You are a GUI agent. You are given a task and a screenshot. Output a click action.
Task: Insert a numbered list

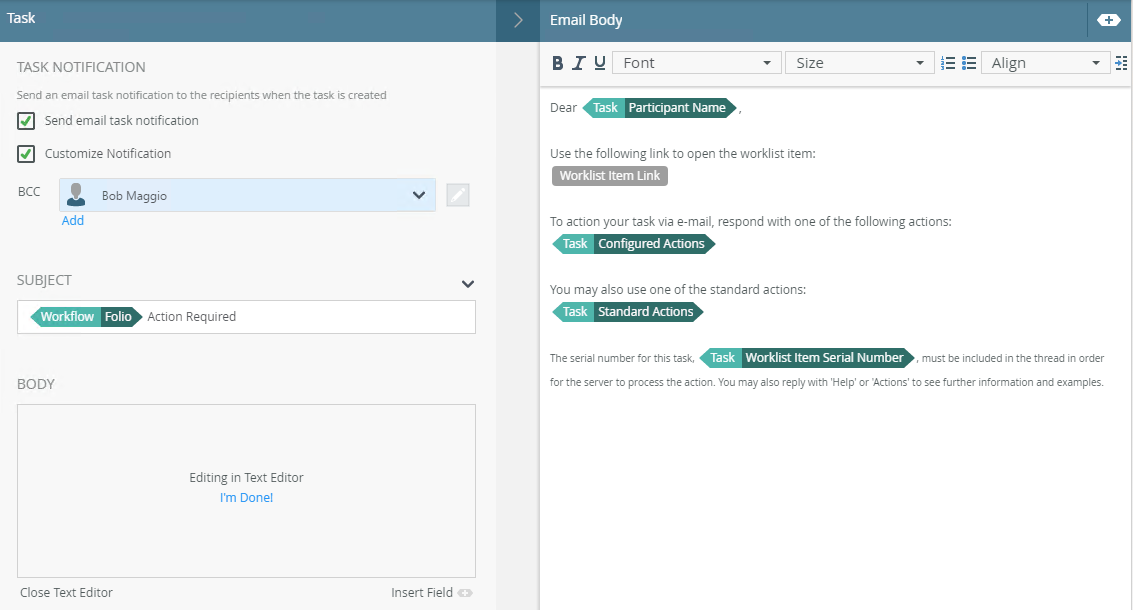[948, 63]
